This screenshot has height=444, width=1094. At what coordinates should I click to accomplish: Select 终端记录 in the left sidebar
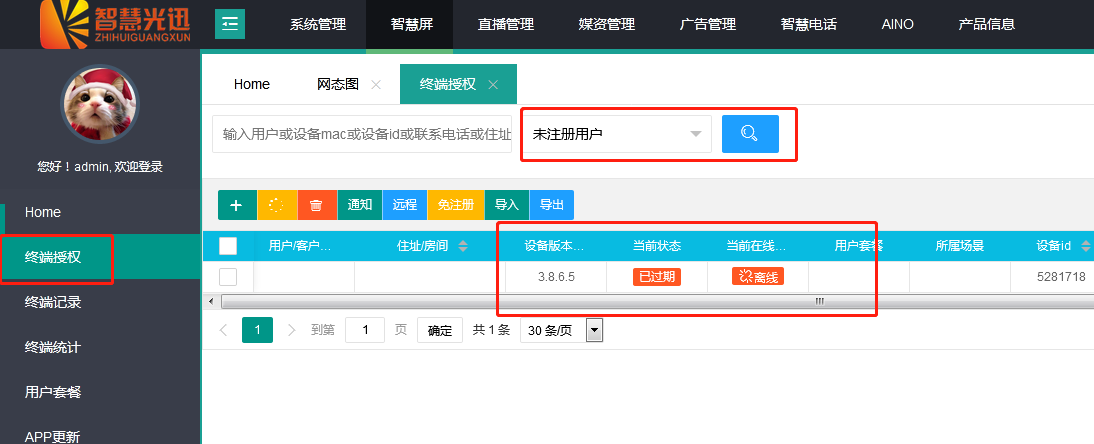[x=53, y=302]
